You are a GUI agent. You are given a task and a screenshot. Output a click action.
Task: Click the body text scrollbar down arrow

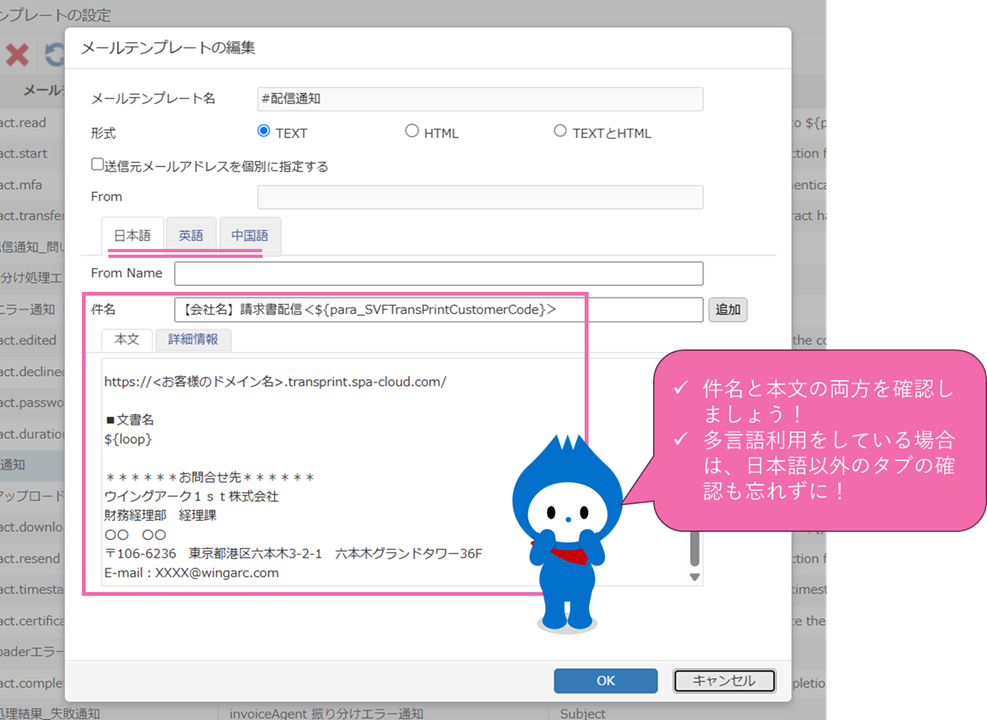[695, 577]
